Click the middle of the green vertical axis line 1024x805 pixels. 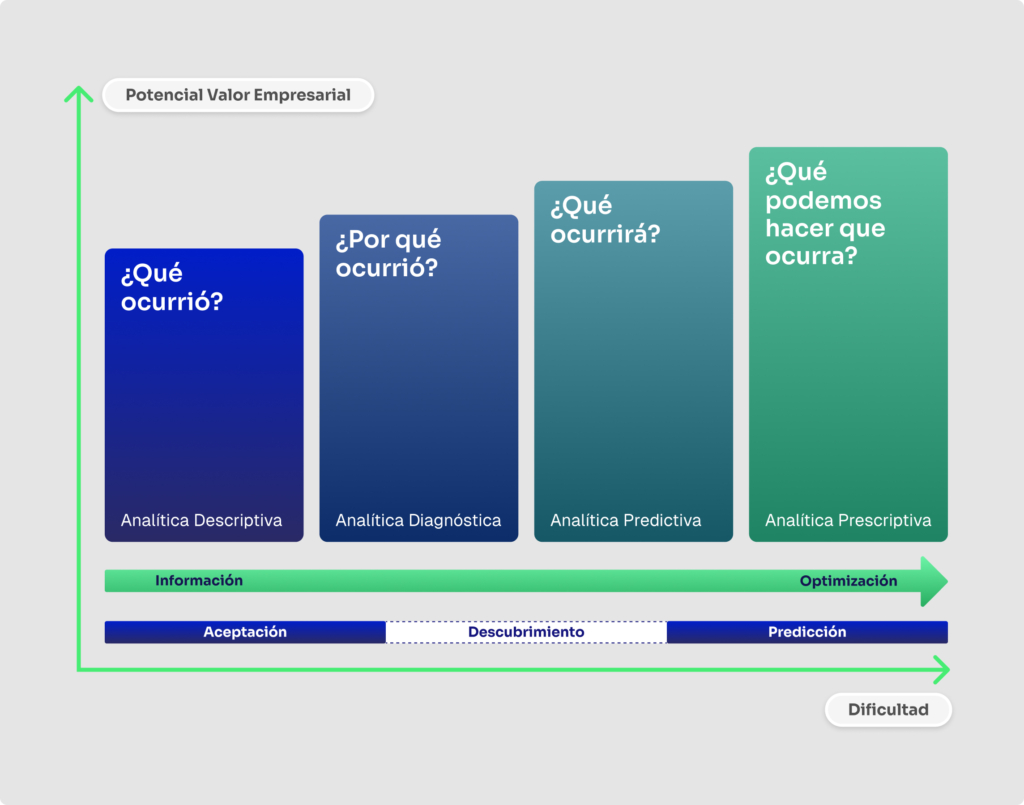tap(78, 380)
